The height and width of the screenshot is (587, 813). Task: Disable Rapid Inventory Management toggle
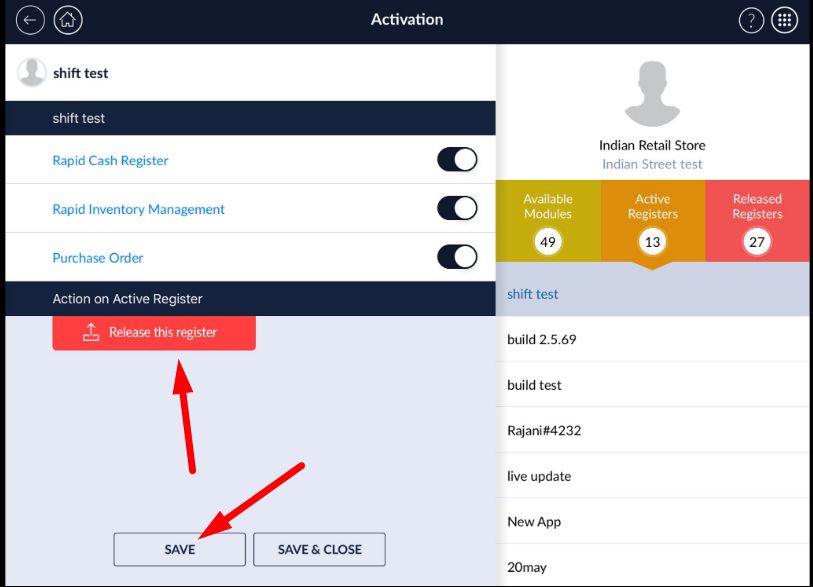[457, 209]
